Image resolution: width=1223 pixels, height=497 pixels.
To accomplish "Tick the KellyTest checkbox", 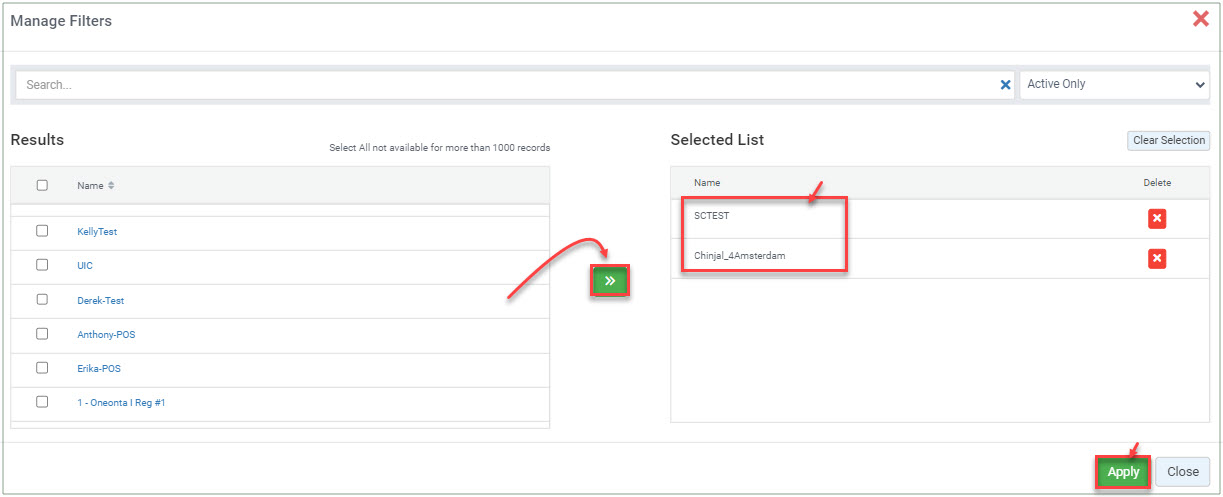I will (42, 231).
